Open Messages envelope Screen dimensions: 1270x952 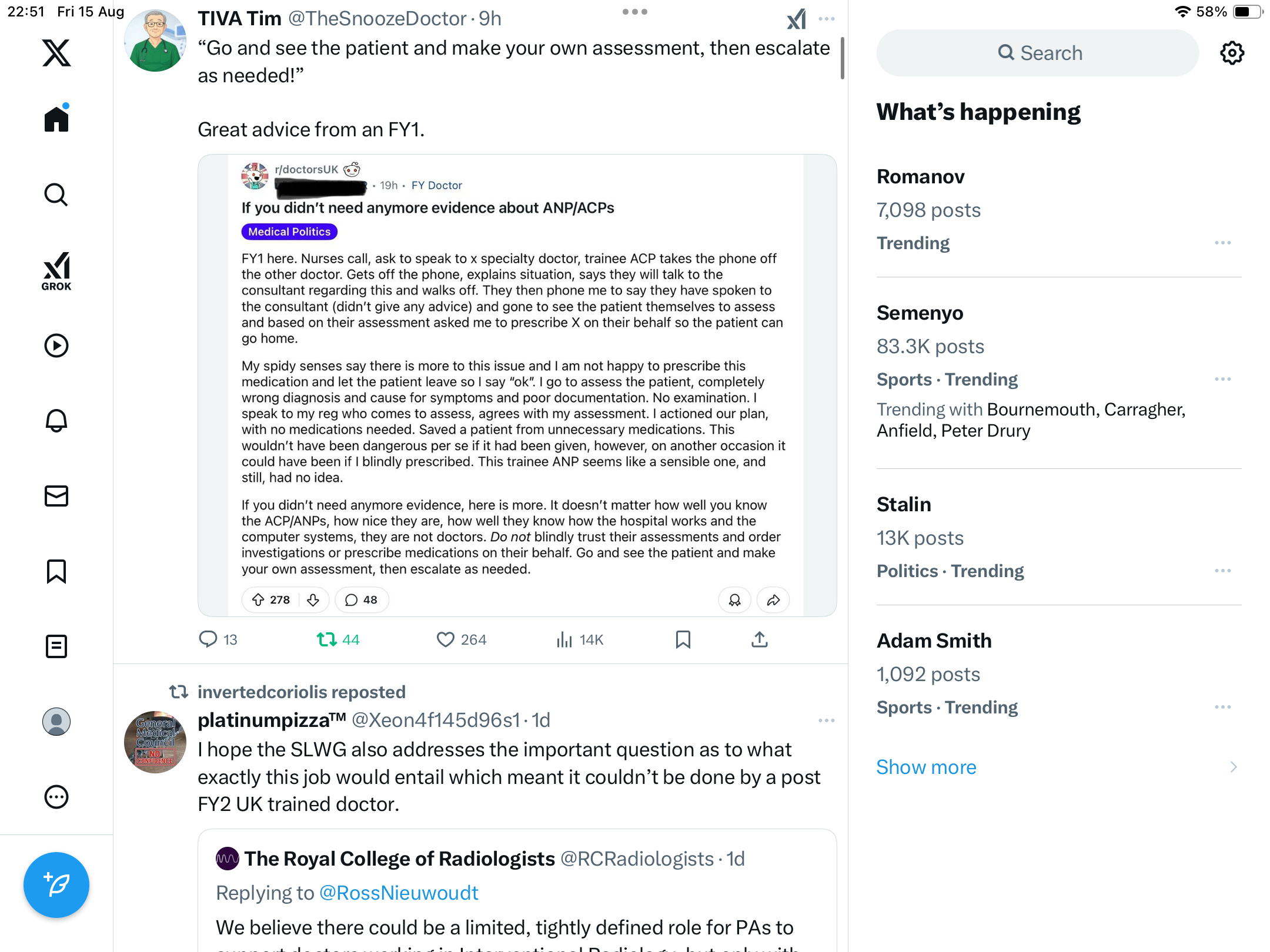(x=56, y=496)
